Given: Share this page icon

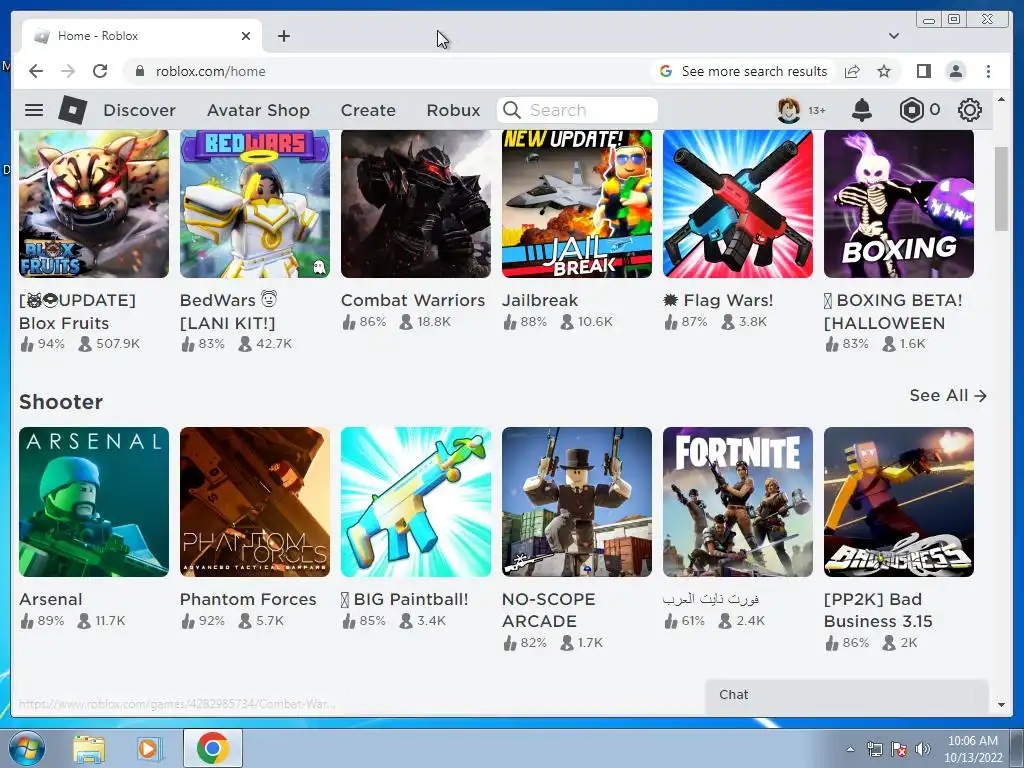Looking at the screenshot, I should pos(852,71).
